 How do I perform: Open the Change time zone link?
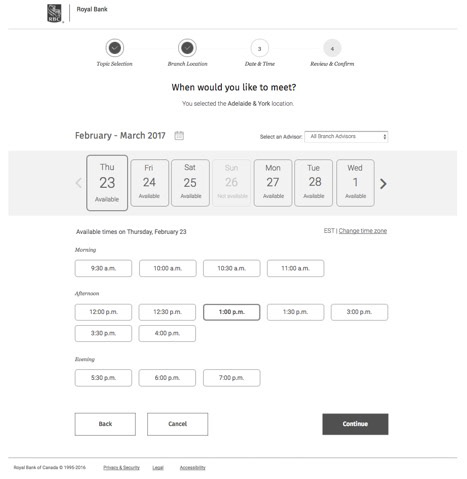pyautogui.click(x=363, y=231)
